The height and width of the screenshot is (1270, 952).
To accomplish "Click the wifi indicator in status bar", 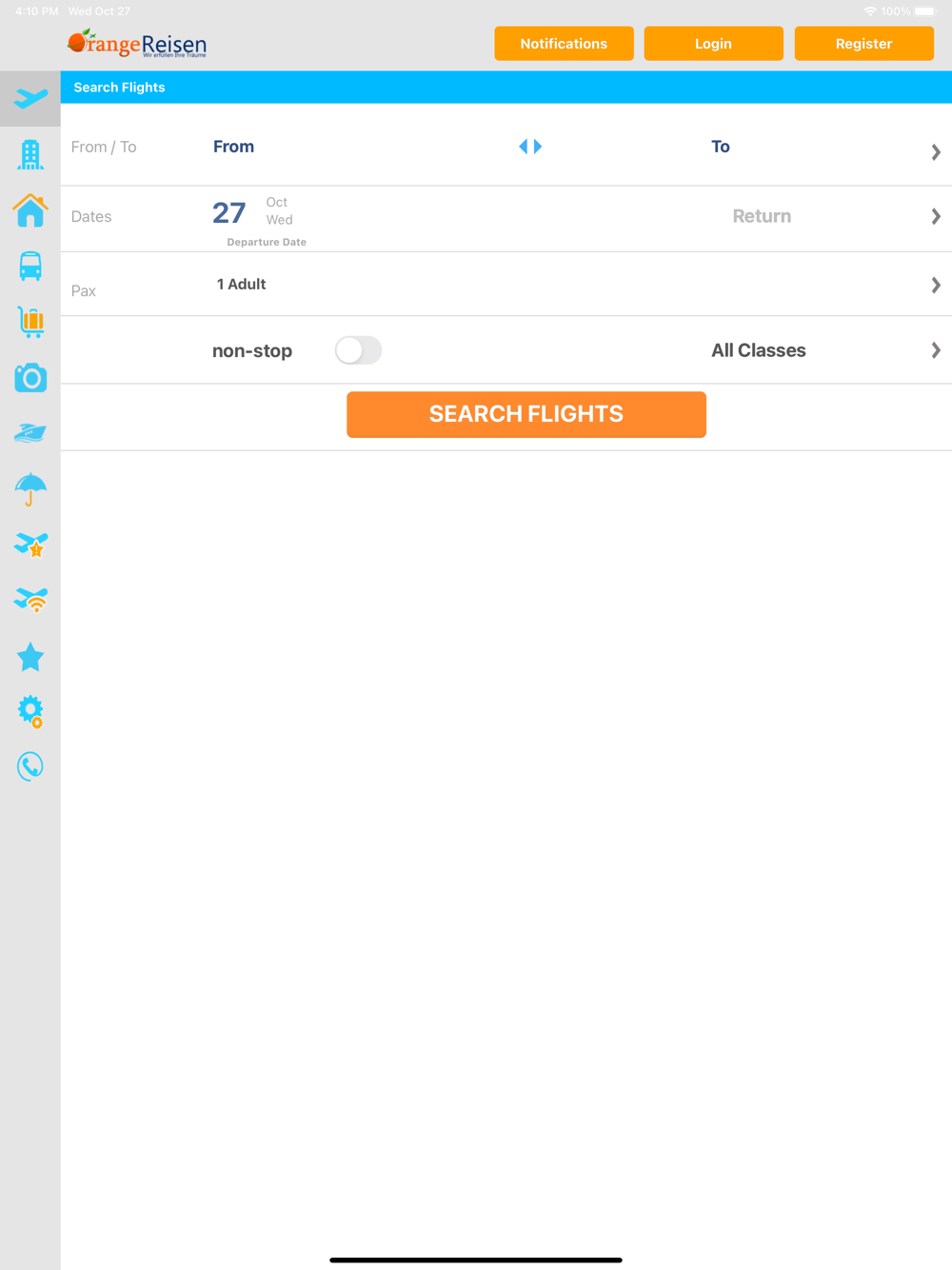I will pos(870,11).
